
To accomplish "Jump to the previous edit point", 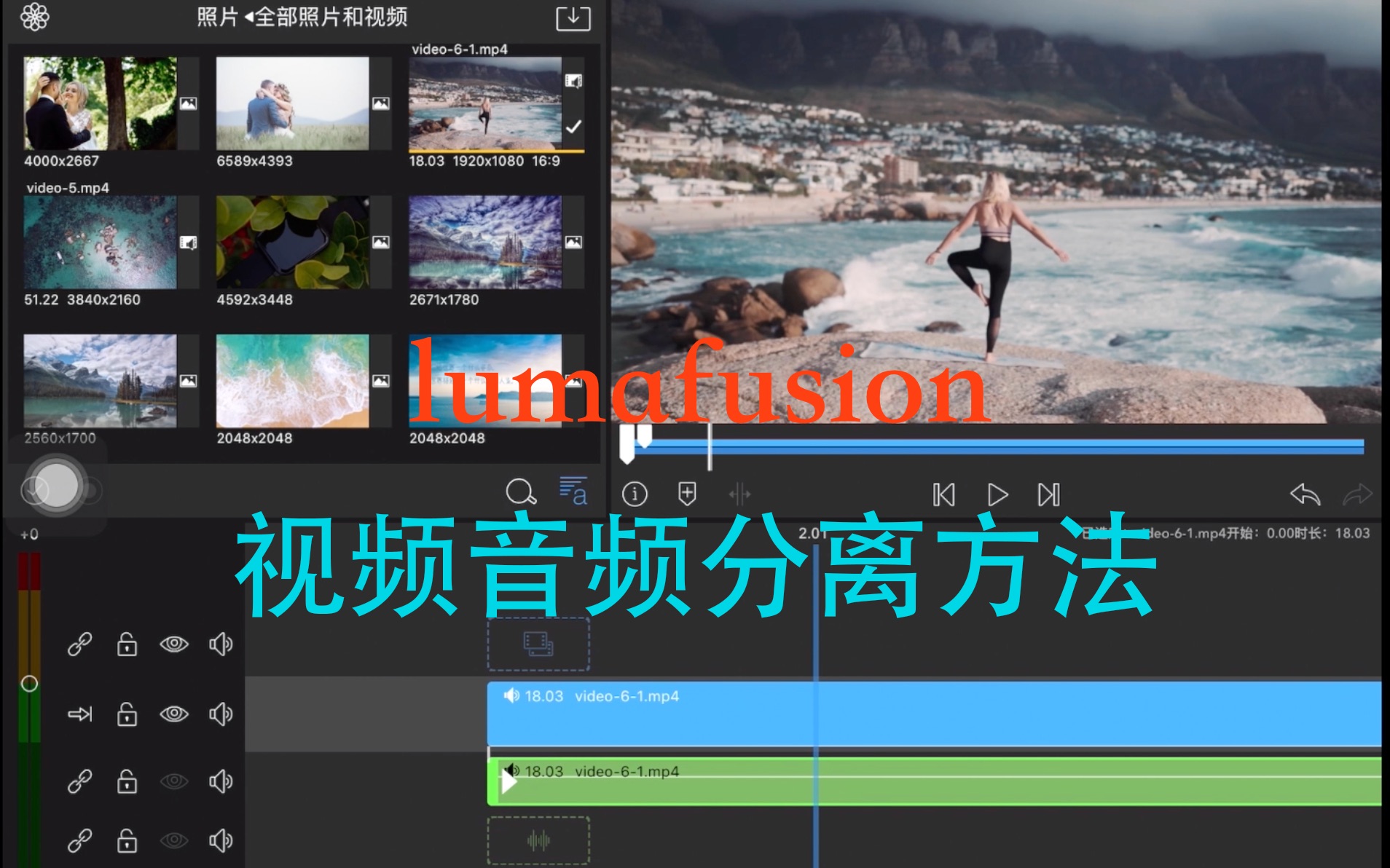I will coord(944,495).
